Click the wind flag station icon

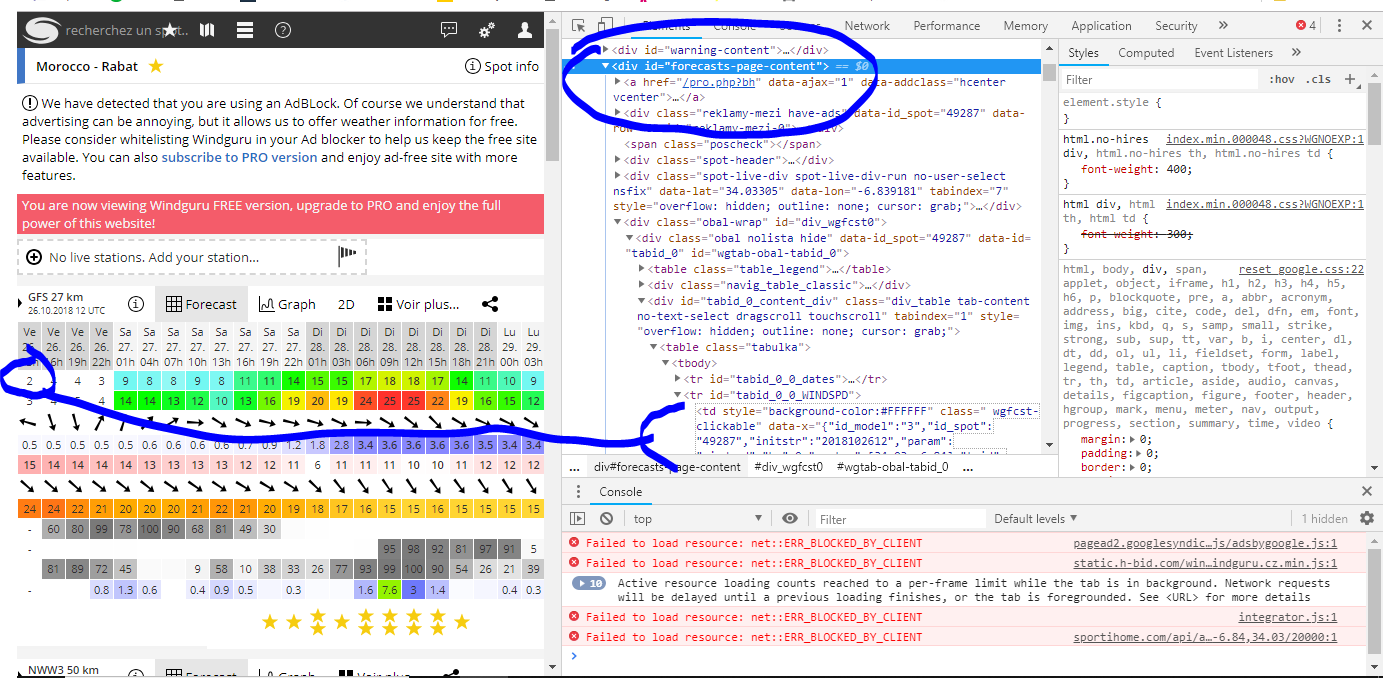[347, 255]
